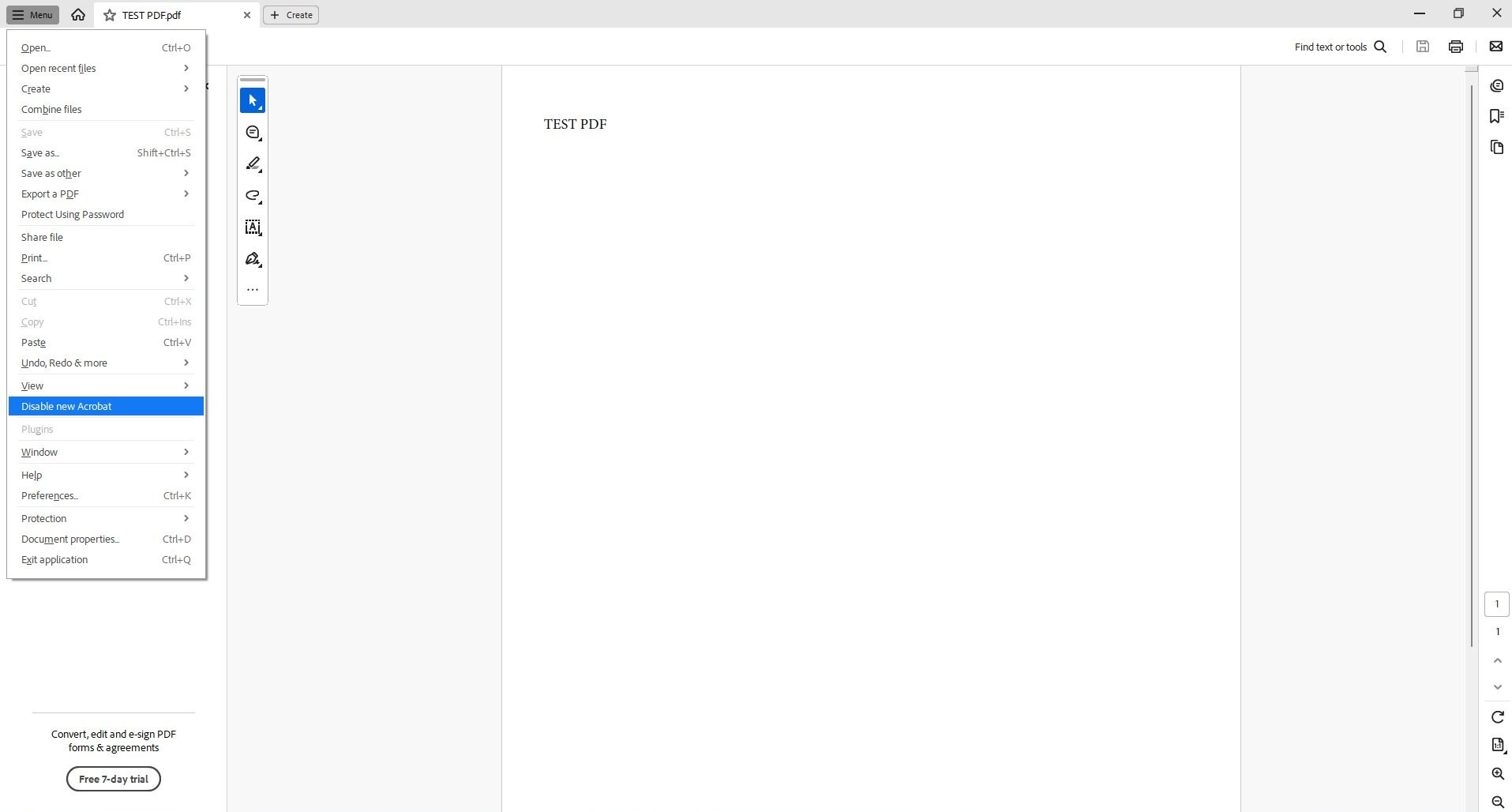Expand the Search submenu
Image resolution: width=1512 pixels, height=812 pixels.
tap(106, 278)
